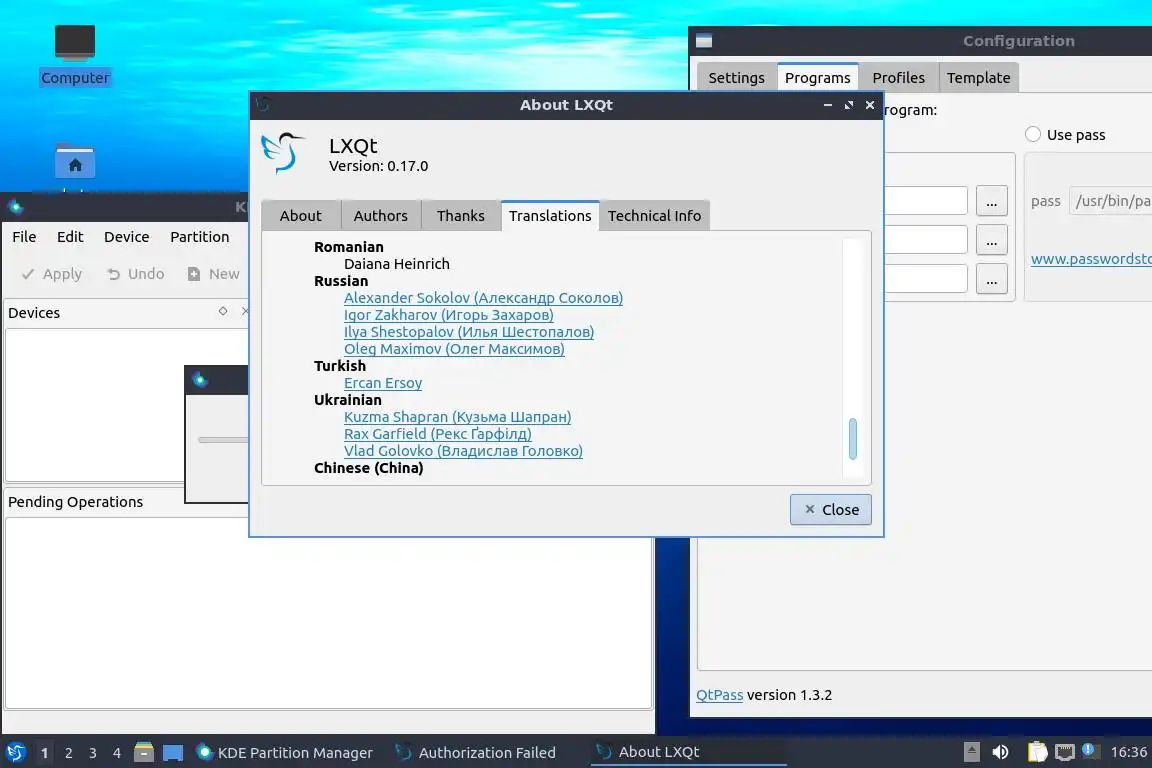Image resolution: width=1152 pixels, height=768 pixels.
Task: Open Ercan Ersoy translator link
Action: (383, 383)
